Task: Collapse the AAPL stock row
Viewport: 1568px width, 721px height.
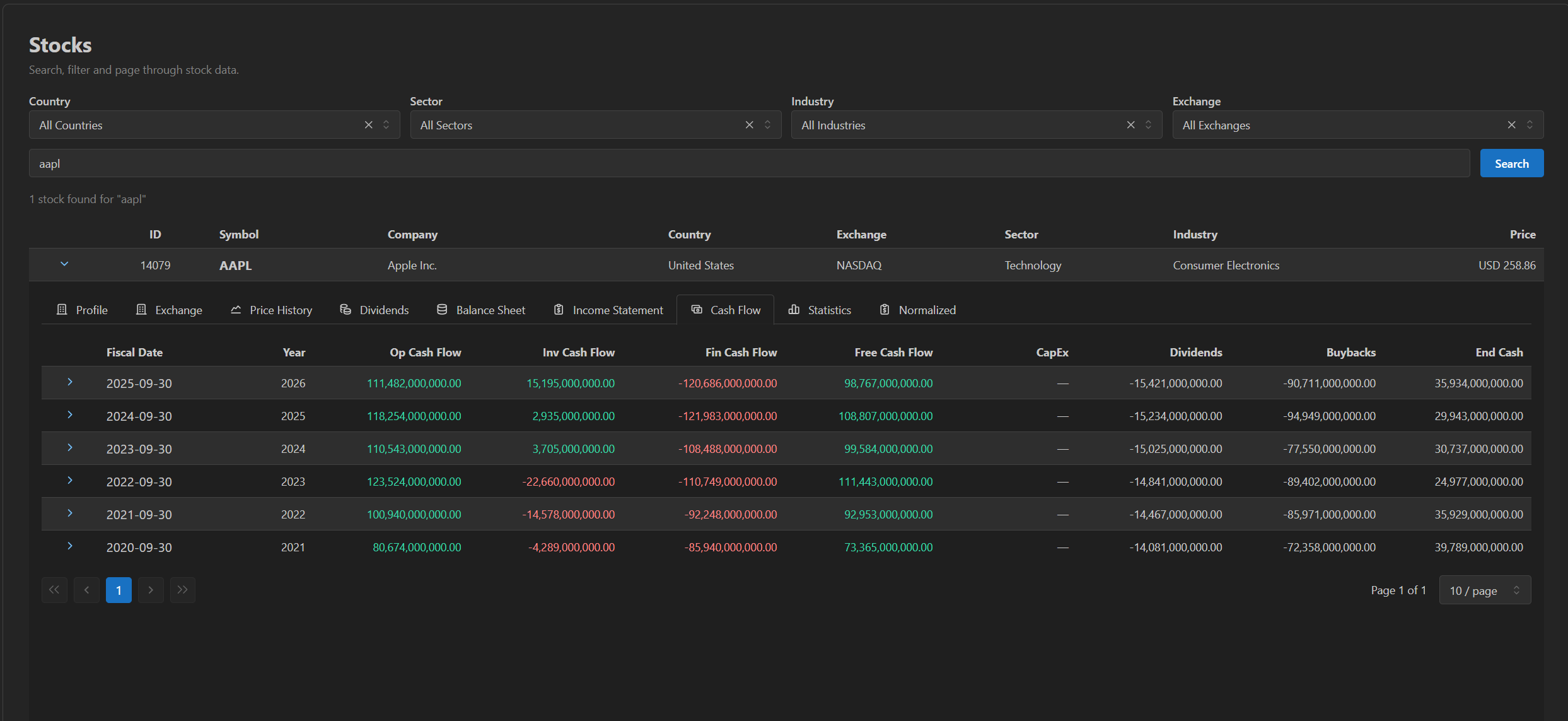Action: pyautogui.click(x=64, y=264)
